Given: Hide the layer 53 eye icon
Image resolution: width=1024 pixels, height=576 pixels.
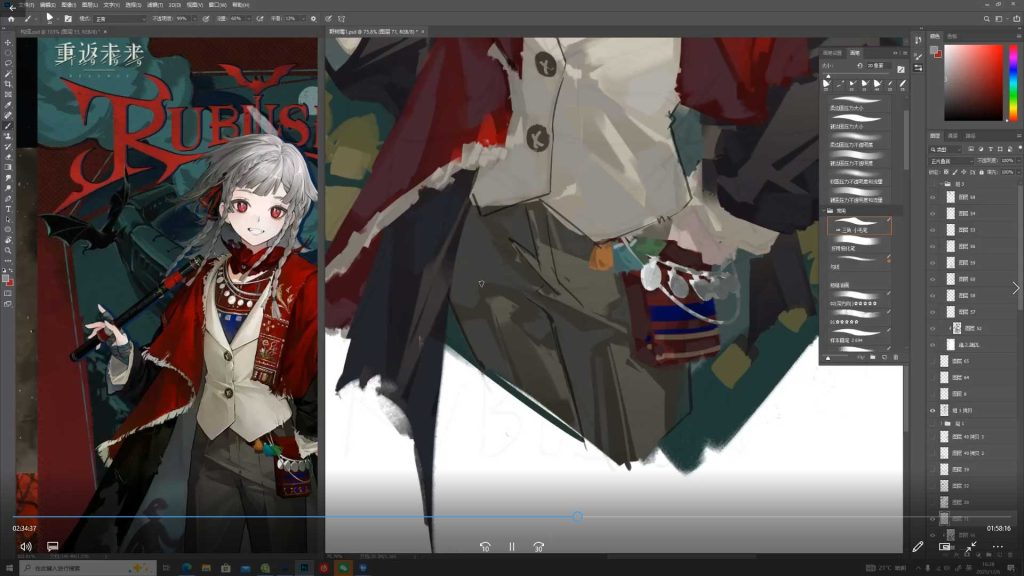Looking at the screenshot, I should point(933,230).
